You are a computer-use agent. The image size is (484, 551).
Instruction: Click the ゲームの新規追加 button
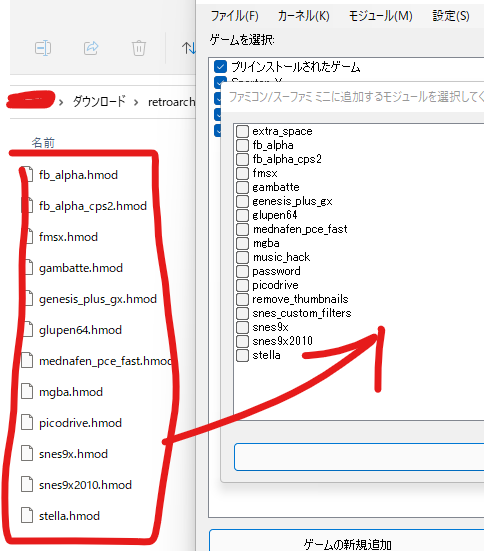347,541
